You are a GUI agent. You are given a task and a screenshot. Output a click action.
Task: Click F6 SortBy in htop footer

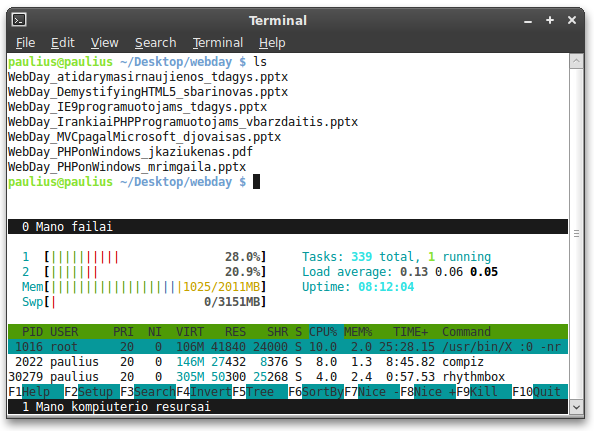point(316,392)
